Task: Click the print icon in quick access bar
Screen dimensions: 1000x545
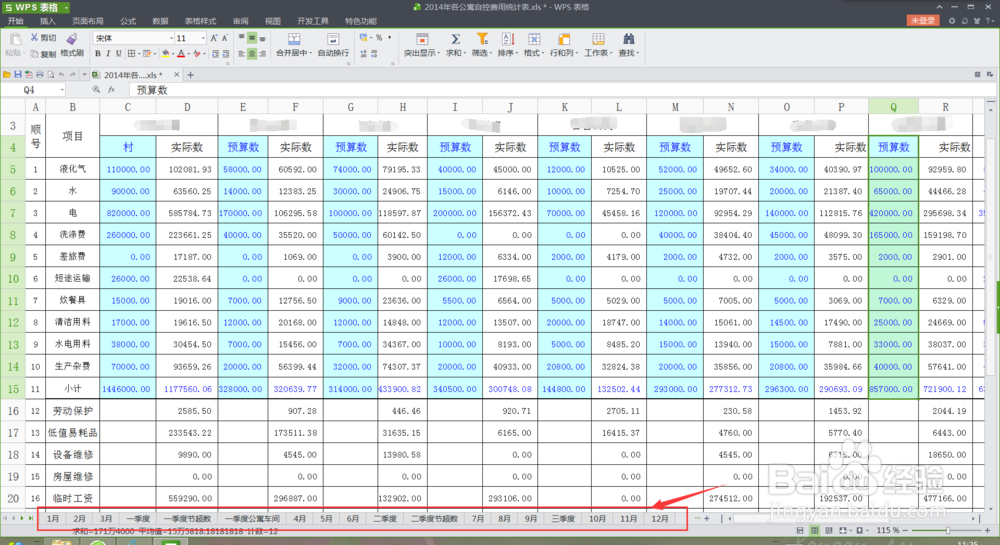Action: click(40, 75)
